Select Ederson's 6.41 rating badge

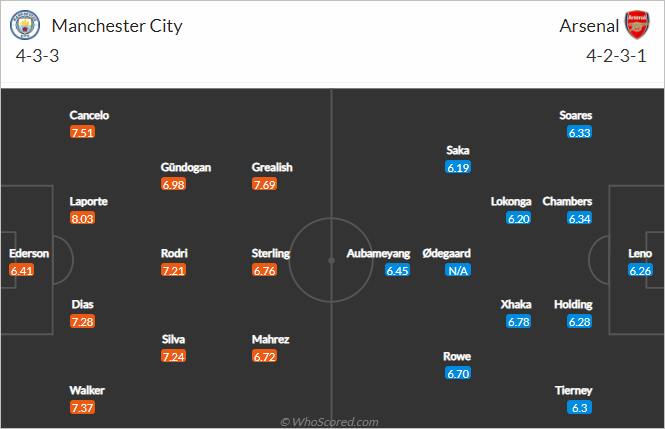point(22,270)
